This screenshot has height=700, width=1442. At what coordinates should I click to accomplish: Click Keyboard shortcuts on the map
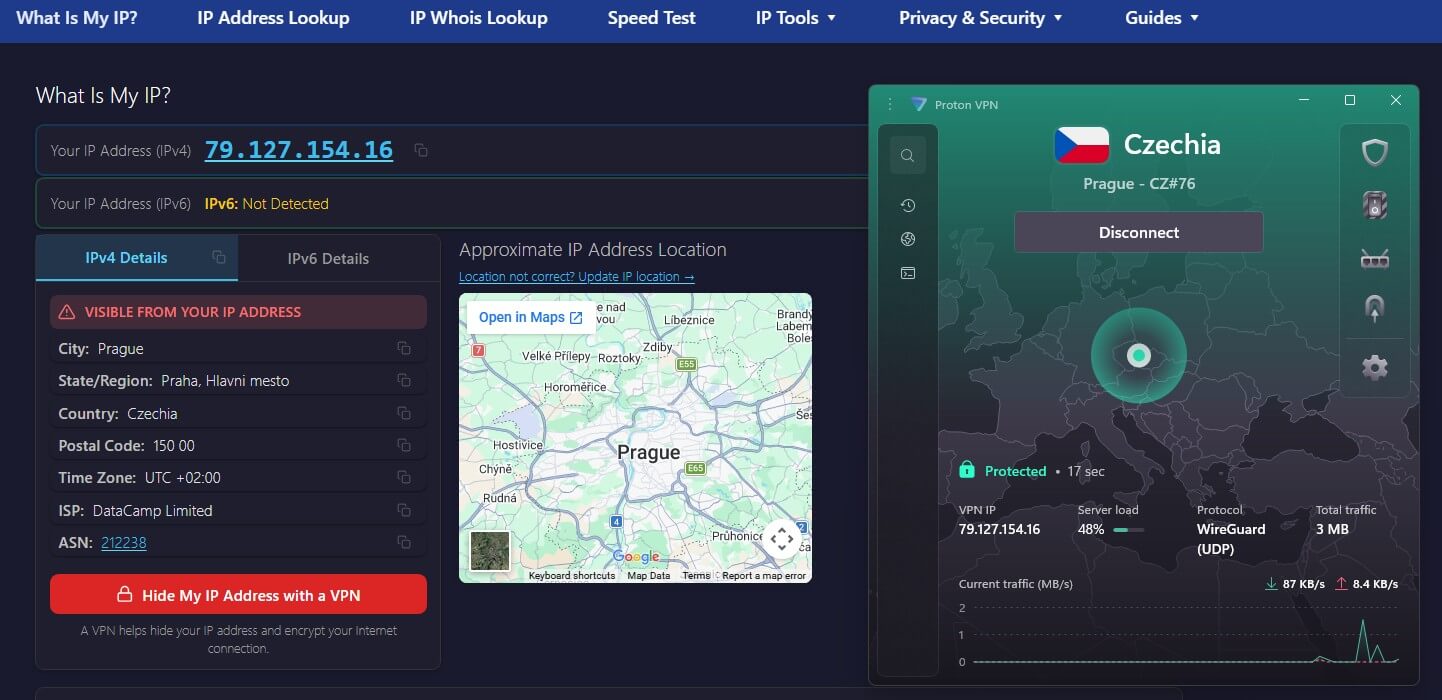click(x=572, y=576)
